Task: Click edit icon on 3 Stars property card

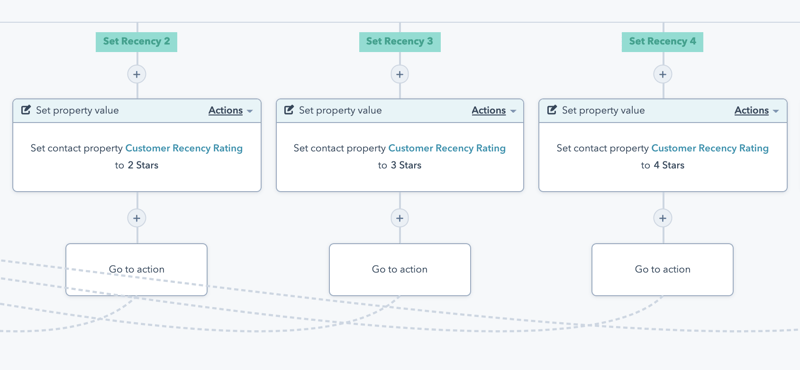Action: (x=289, y=110)
